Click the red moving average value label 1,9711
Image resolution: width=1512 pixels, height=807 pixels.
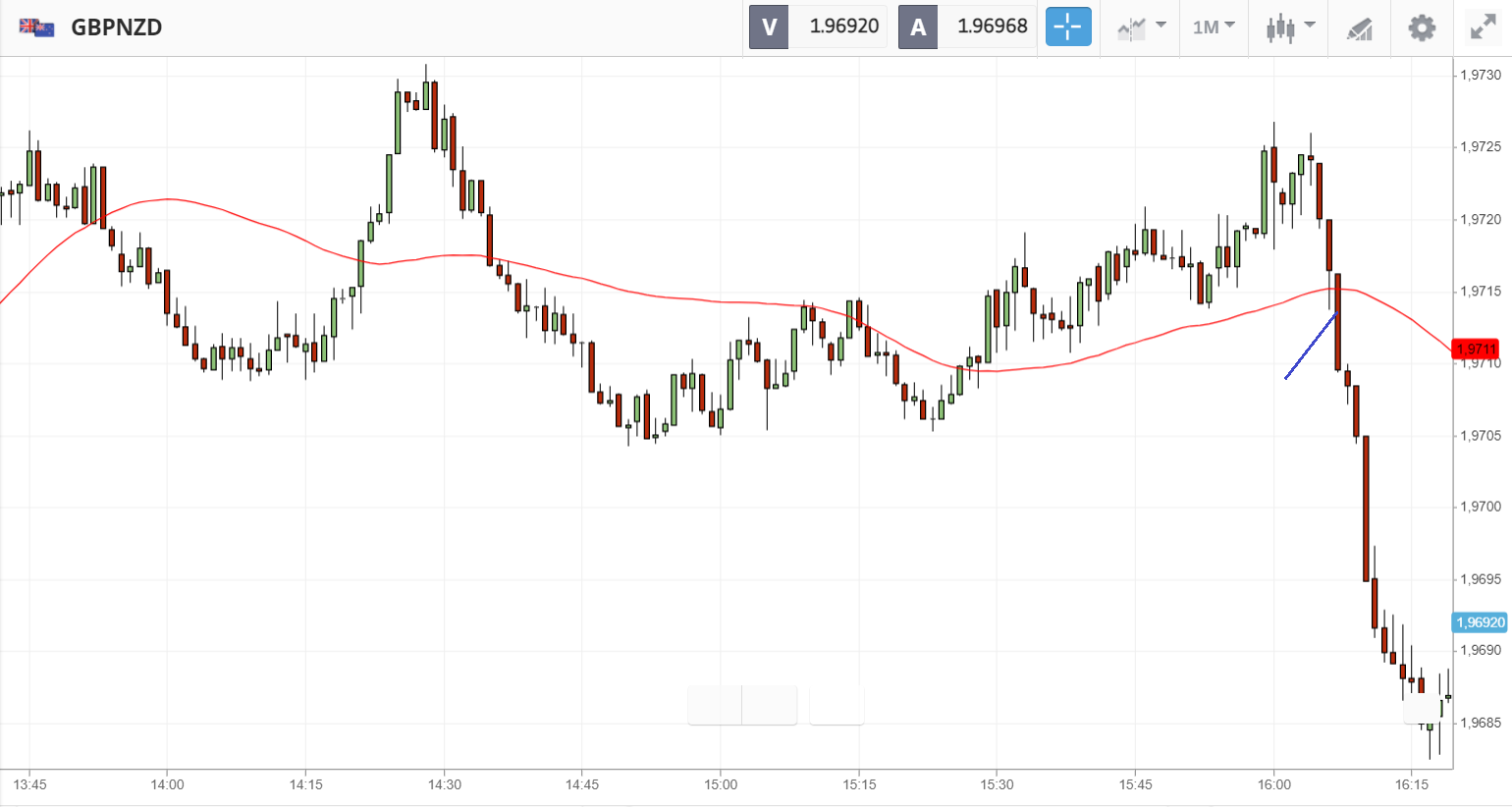[1476, 350]
